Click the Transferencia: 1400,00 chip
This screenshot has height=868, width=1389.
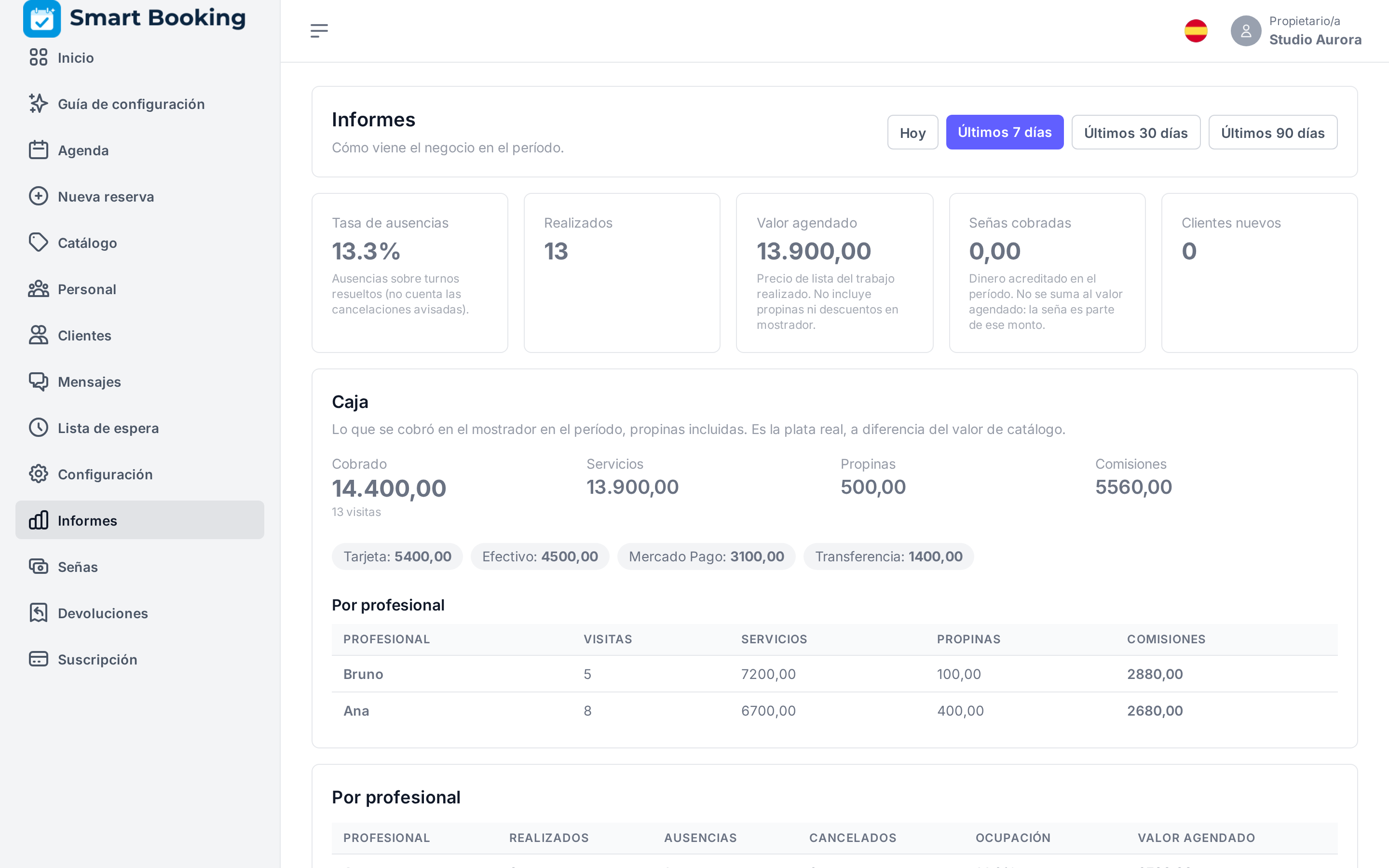889,556
